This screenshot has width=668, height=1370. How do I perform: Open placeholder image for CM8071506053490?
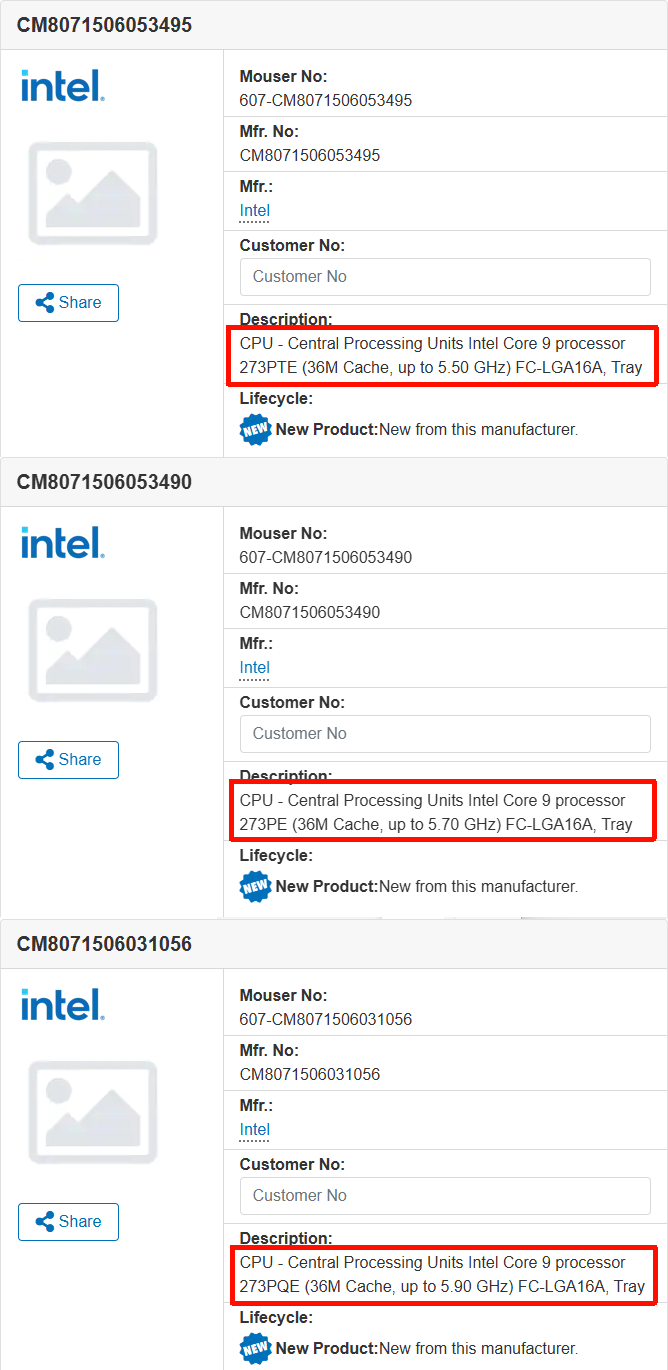[x=93, y=650]
